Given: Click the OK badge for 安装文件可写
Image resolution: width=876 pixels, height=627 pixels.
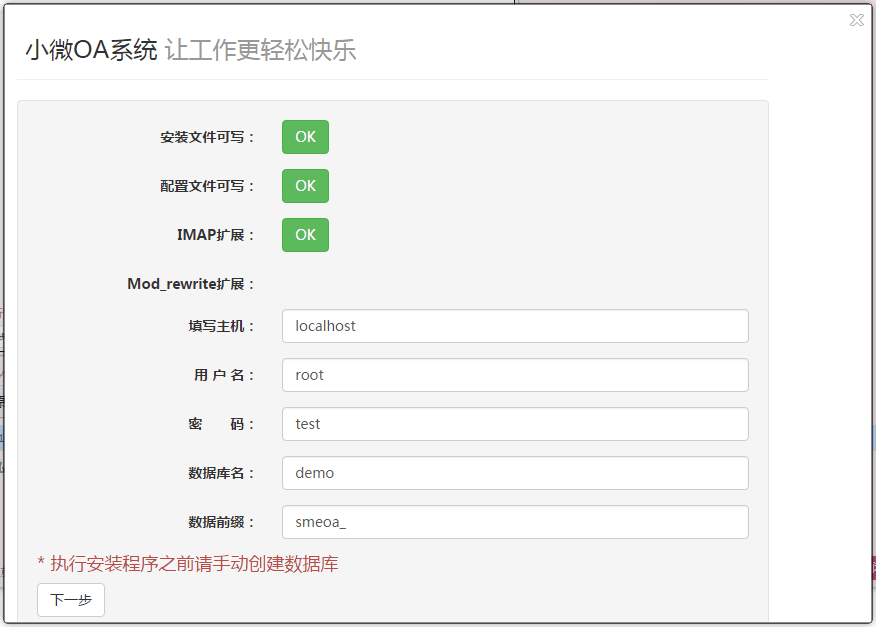Looking at the screenshot, I should tap(305, 137).
